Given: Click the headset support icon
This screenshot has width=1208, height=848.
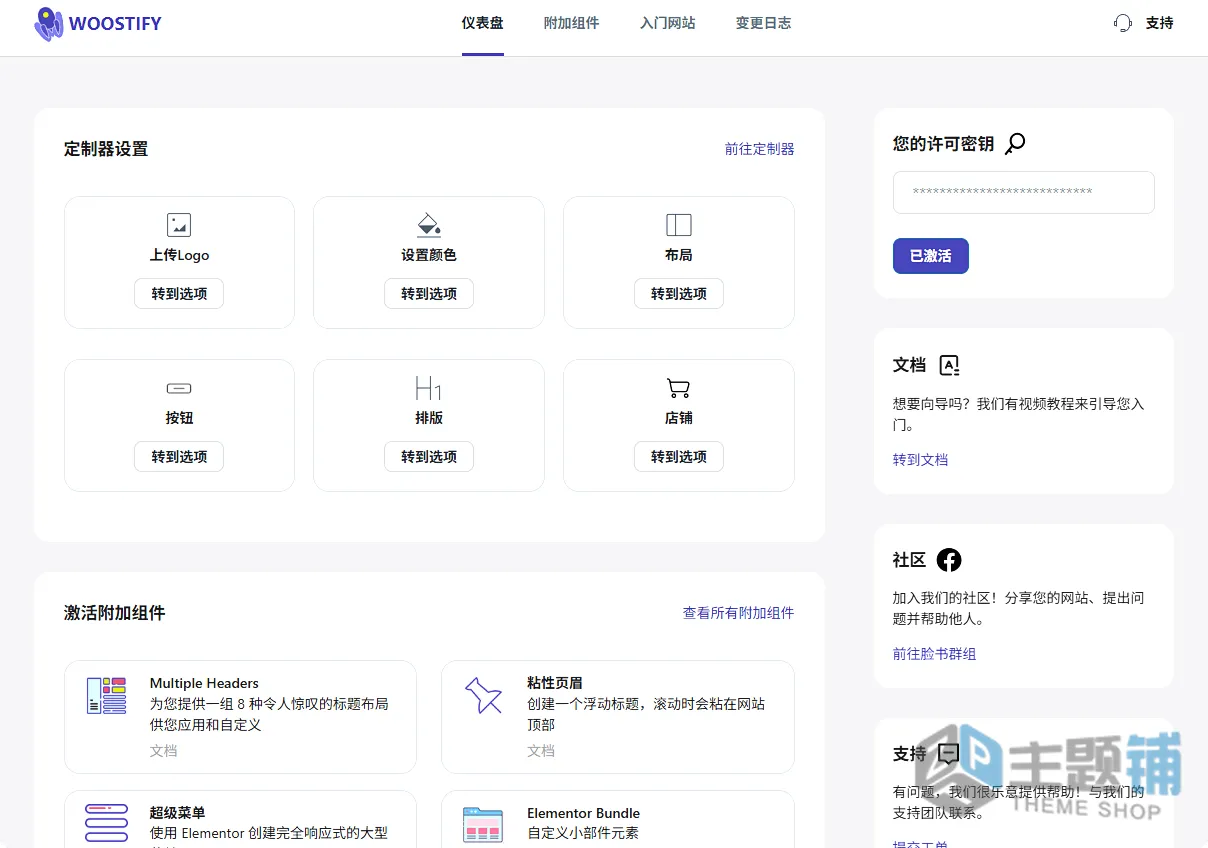Looking at the screenshot, I should click(1123, 23).
